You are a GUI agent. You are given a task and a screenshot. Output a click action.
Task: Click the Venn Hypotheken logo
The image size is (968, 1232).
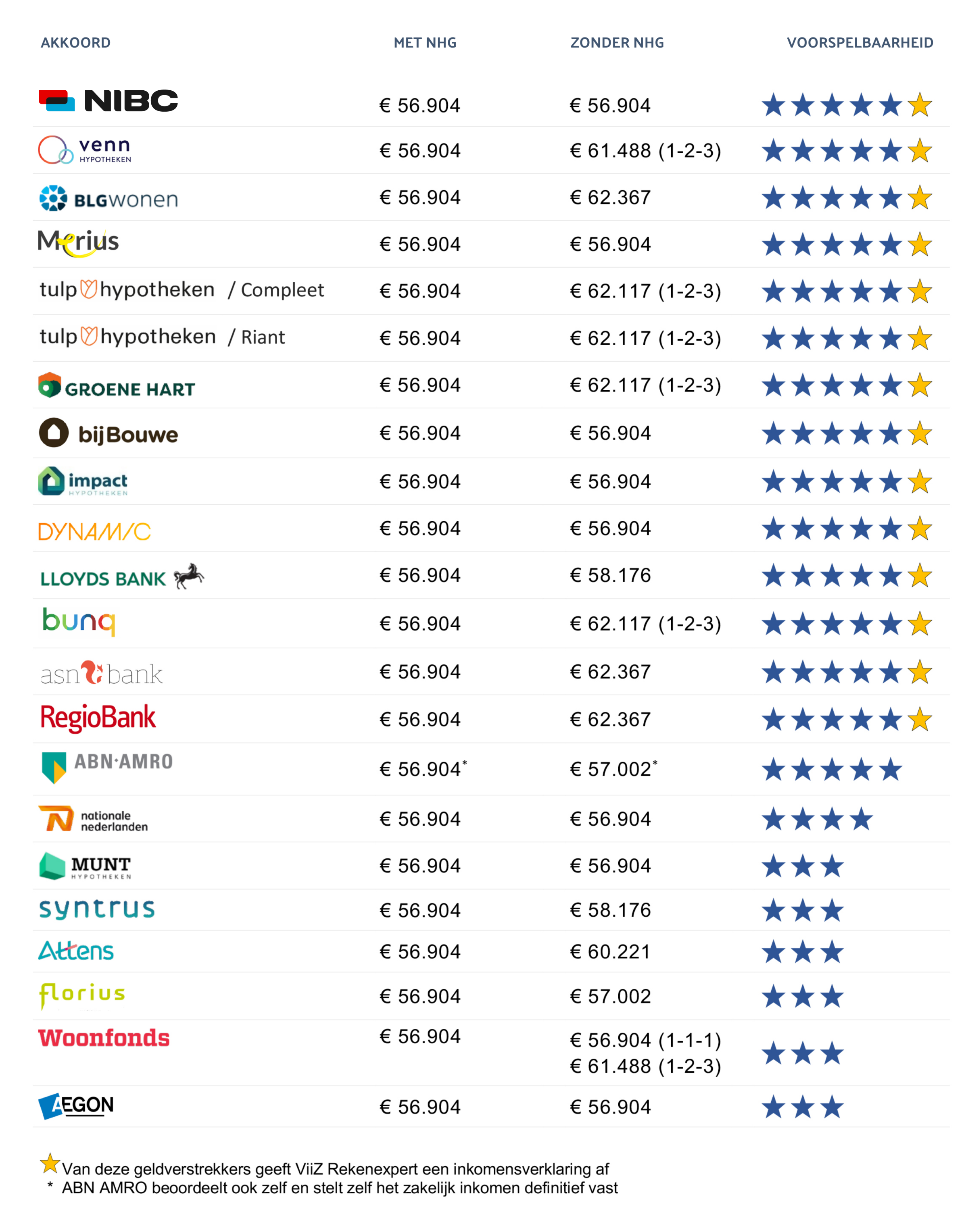(84, 150)
